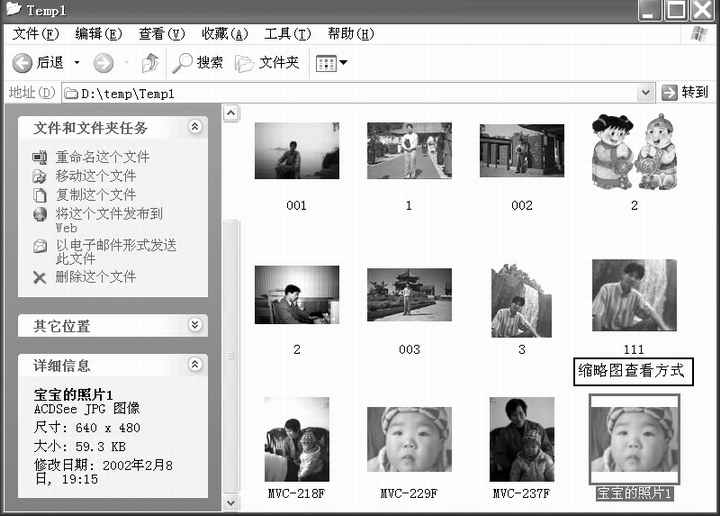Click the file name label MVC-229F
Image resolution: width=720 pixels, height=516 pixels.
[x=409, y=494]
